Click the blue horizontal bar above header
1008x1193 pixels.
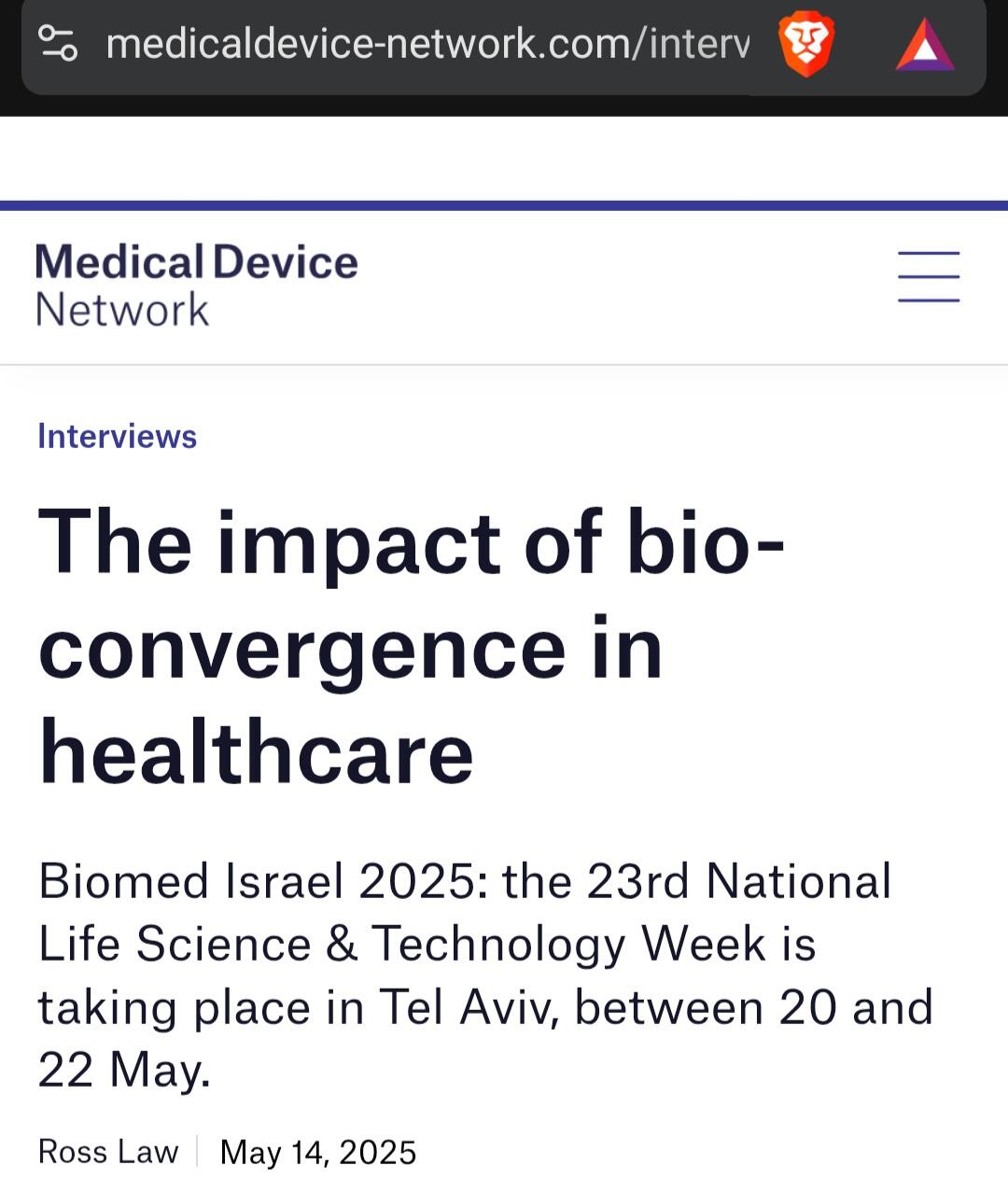tap(504, 205)
